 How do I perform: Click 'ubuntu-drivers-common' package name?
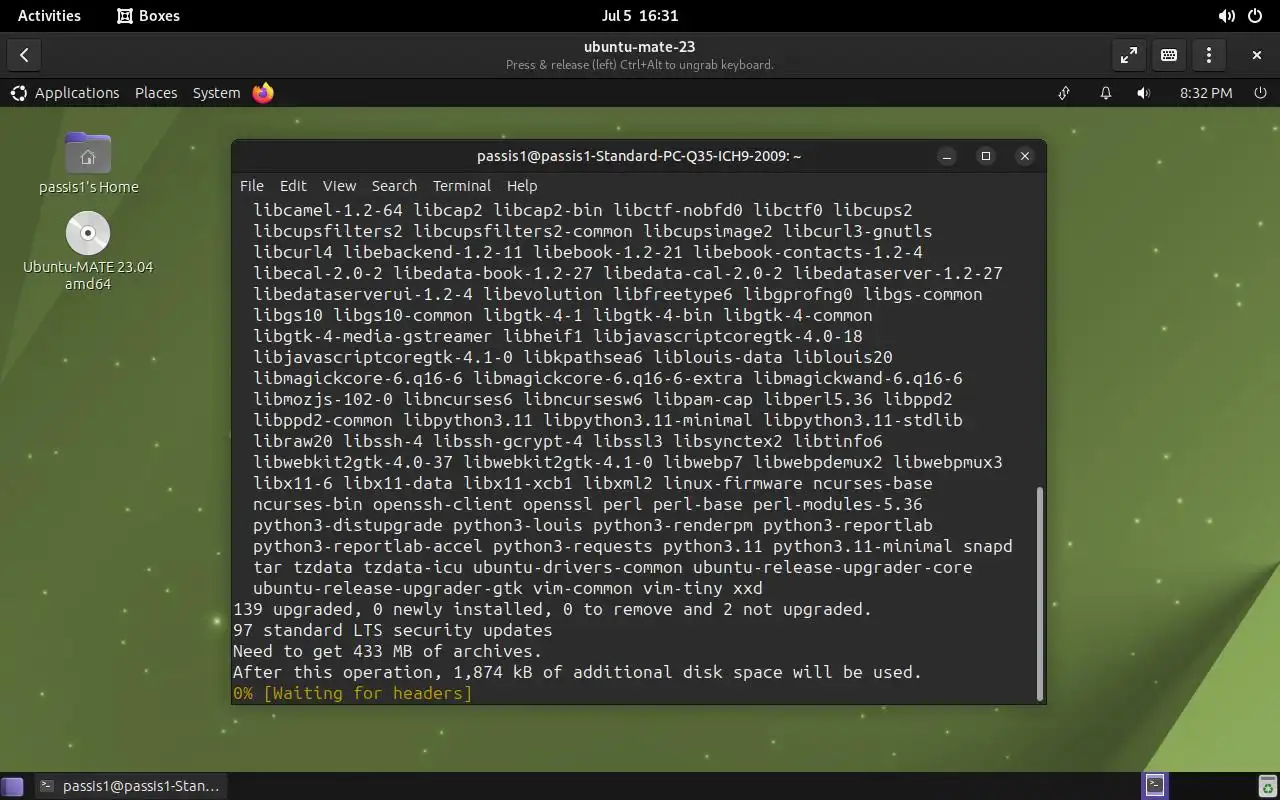point(578,567)
